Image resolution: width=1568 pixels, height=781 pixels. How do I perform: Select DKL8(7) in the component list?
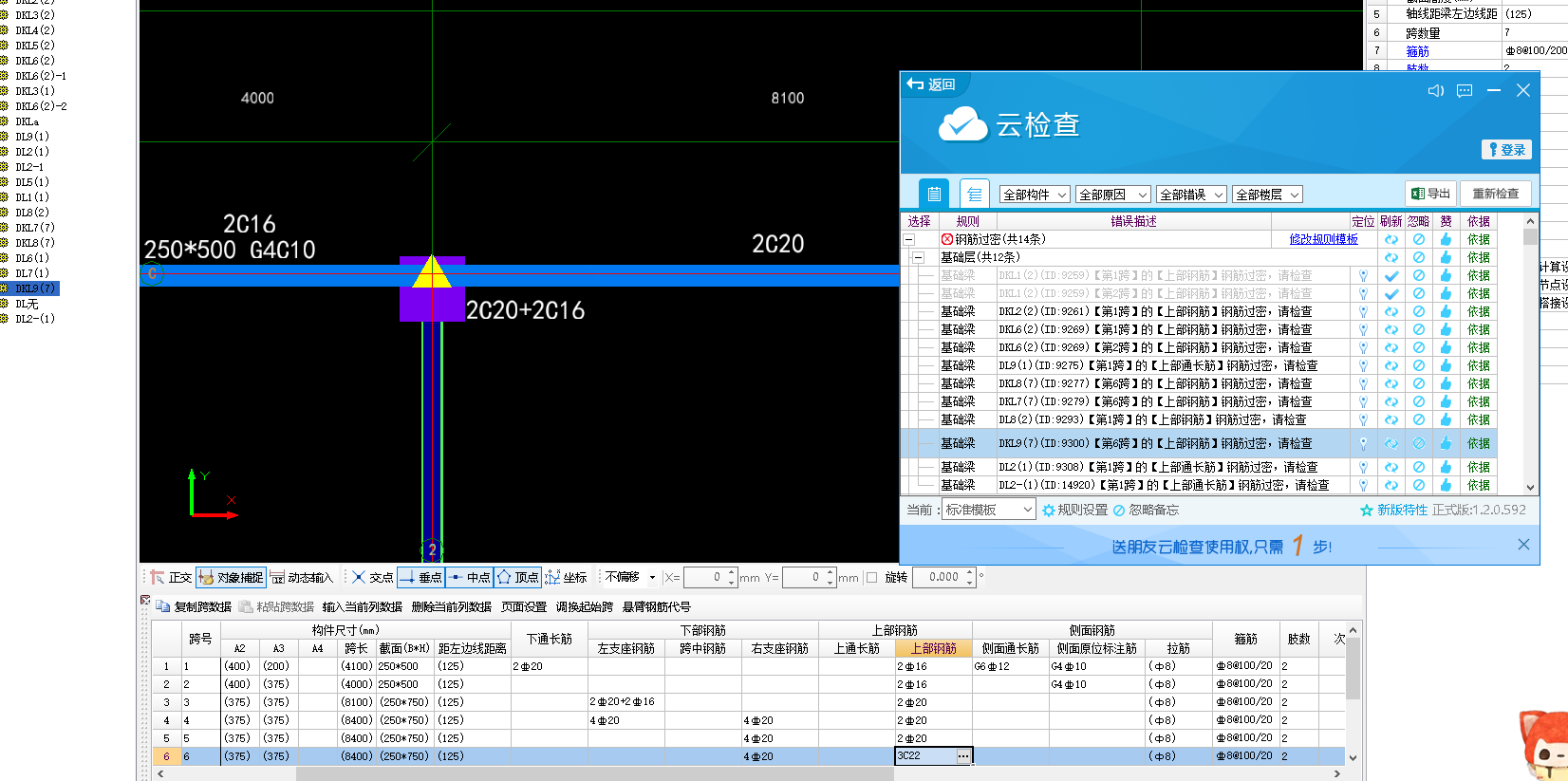(34, 243)
